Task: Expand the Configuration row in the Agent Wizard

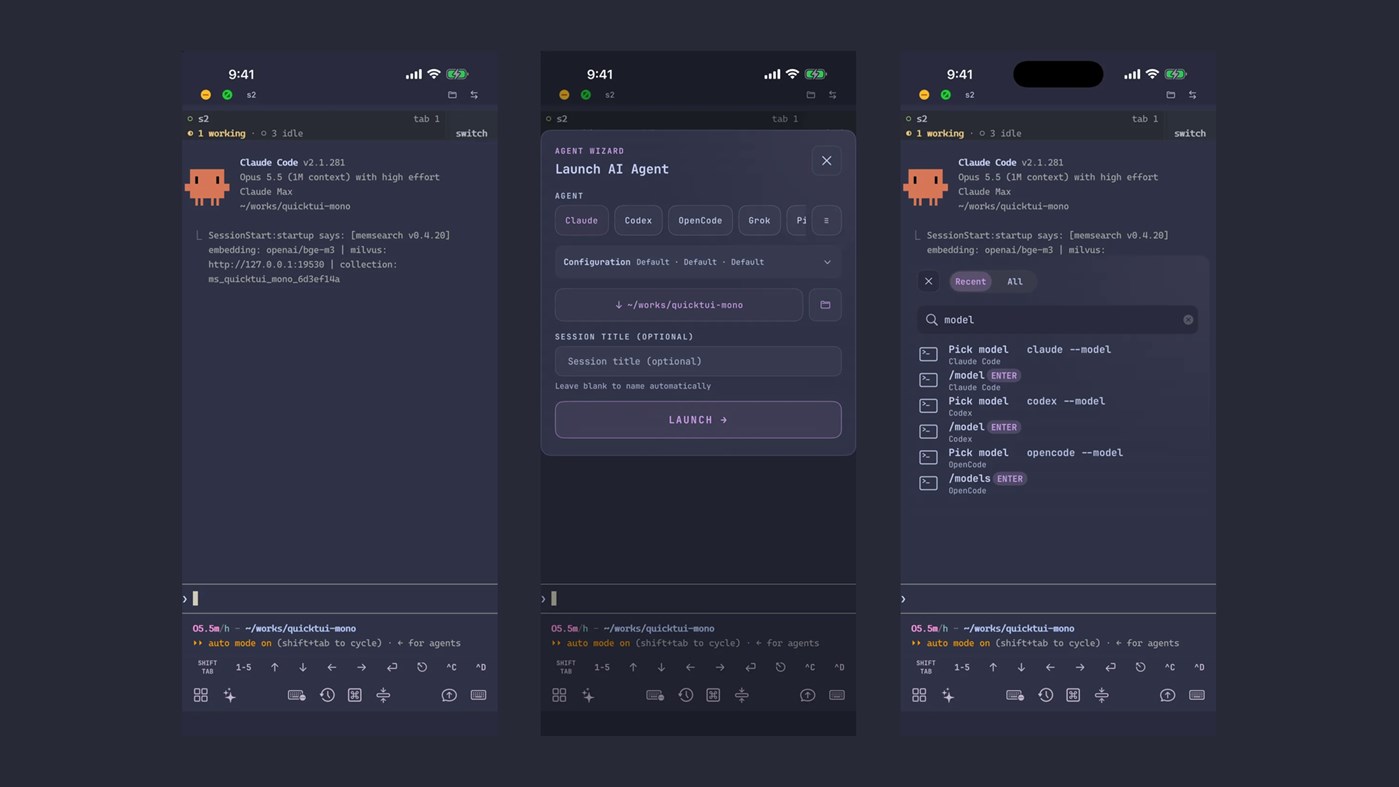Action: click(x=698, y=262)
